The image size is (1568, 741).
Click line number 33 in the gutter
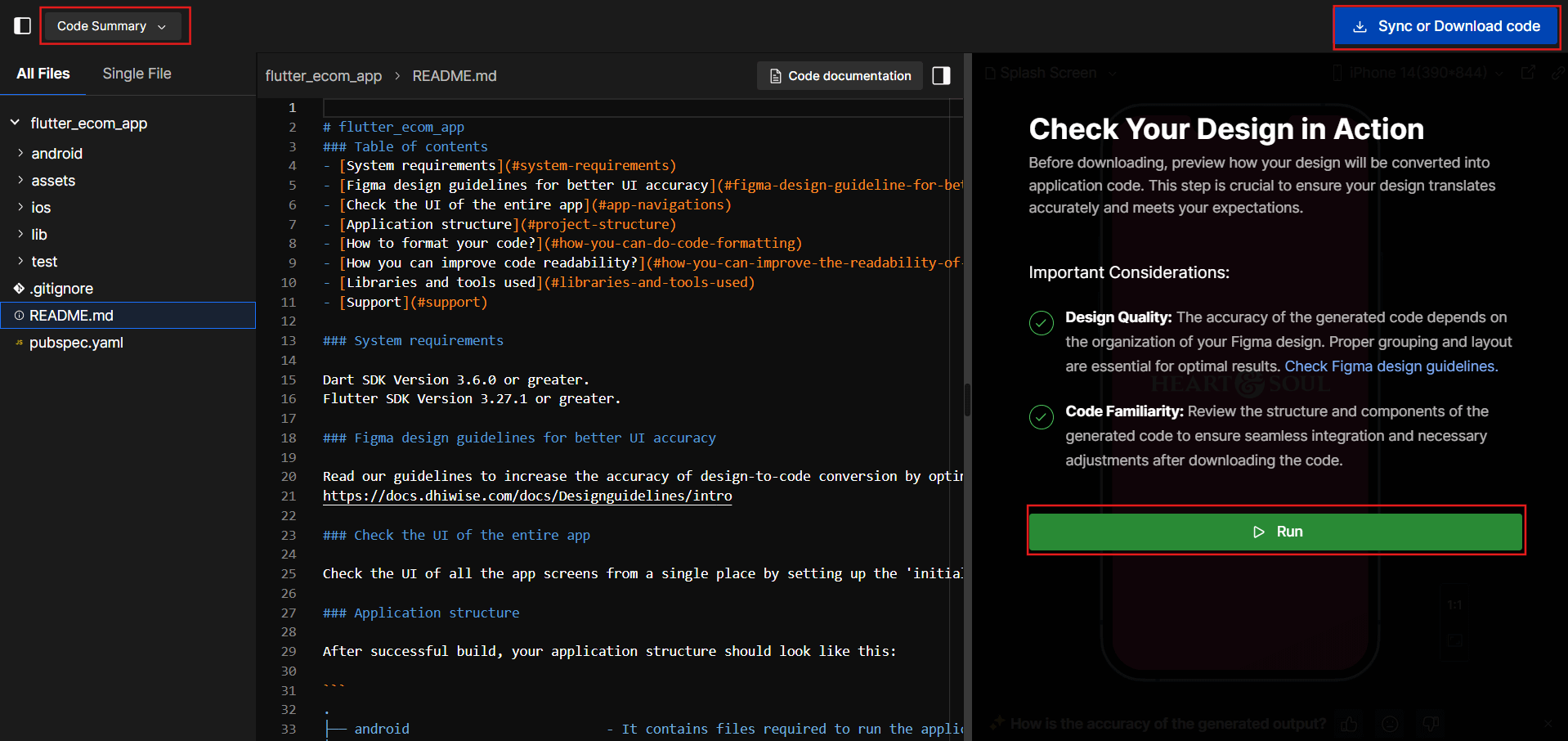click(289, 729)
